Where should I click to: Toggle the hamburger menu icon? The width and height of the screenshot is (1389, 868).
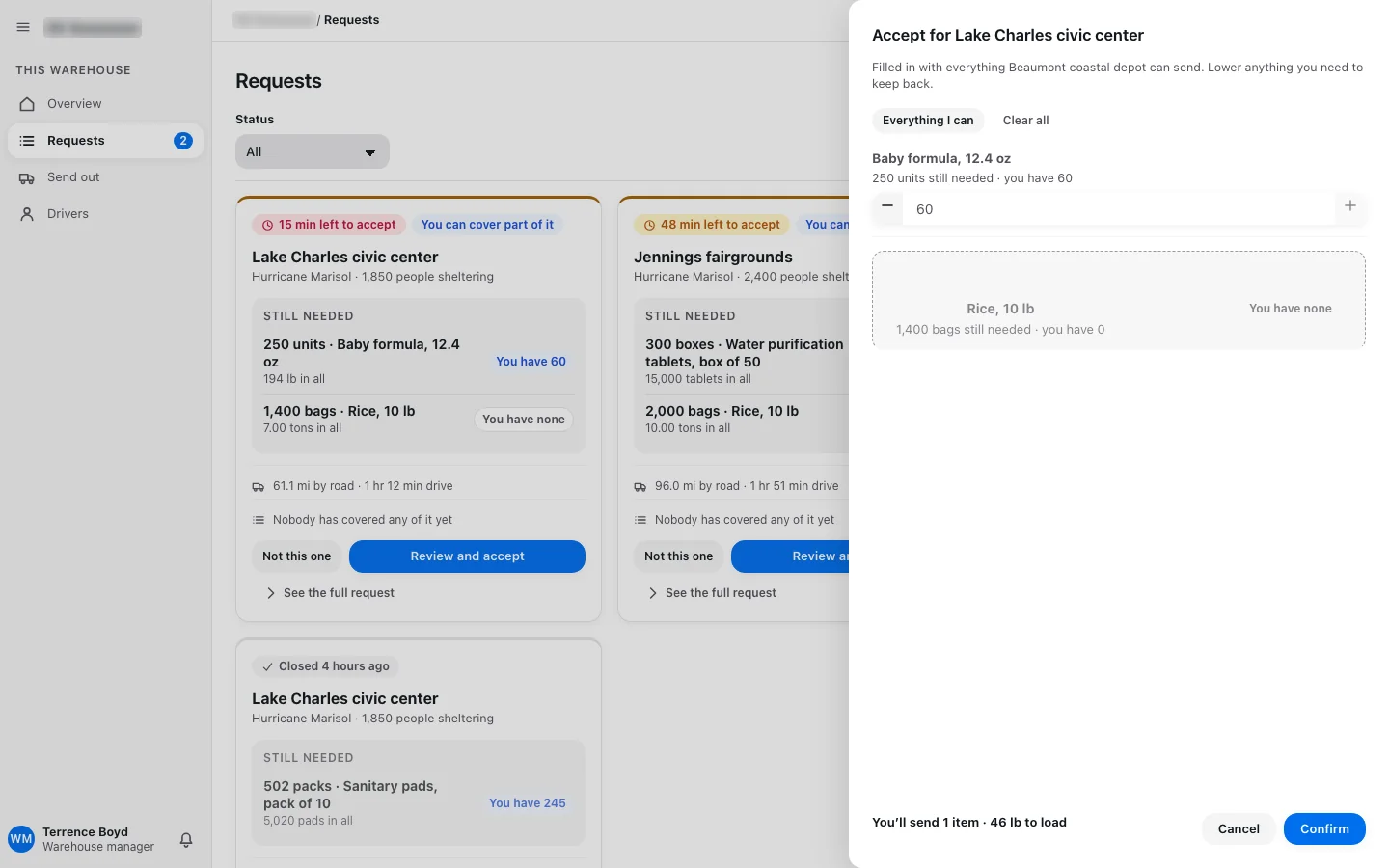pyautogui.click(x=23, y=28)
